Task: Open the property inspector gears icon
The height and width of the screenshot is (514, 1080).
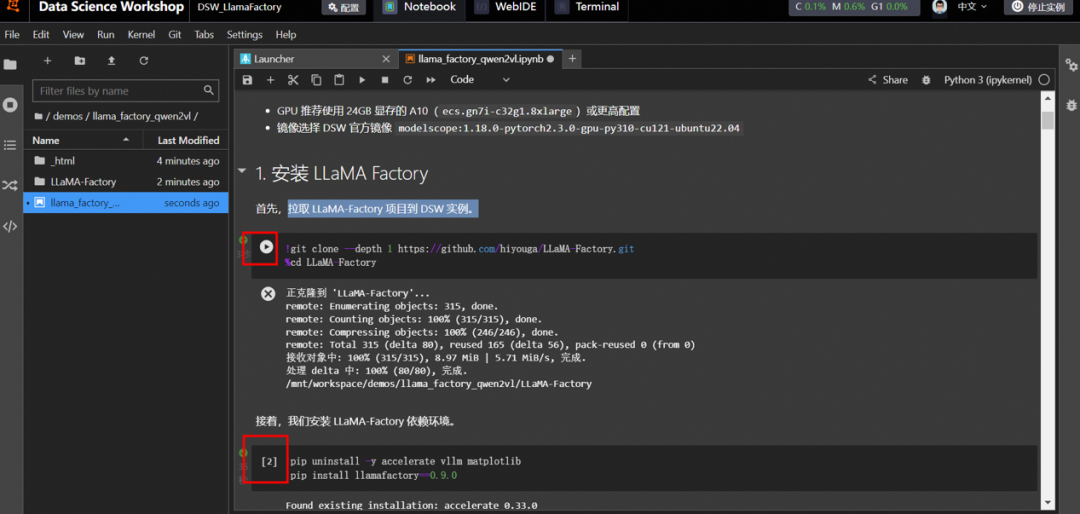Action: [x=1071, y=64]
